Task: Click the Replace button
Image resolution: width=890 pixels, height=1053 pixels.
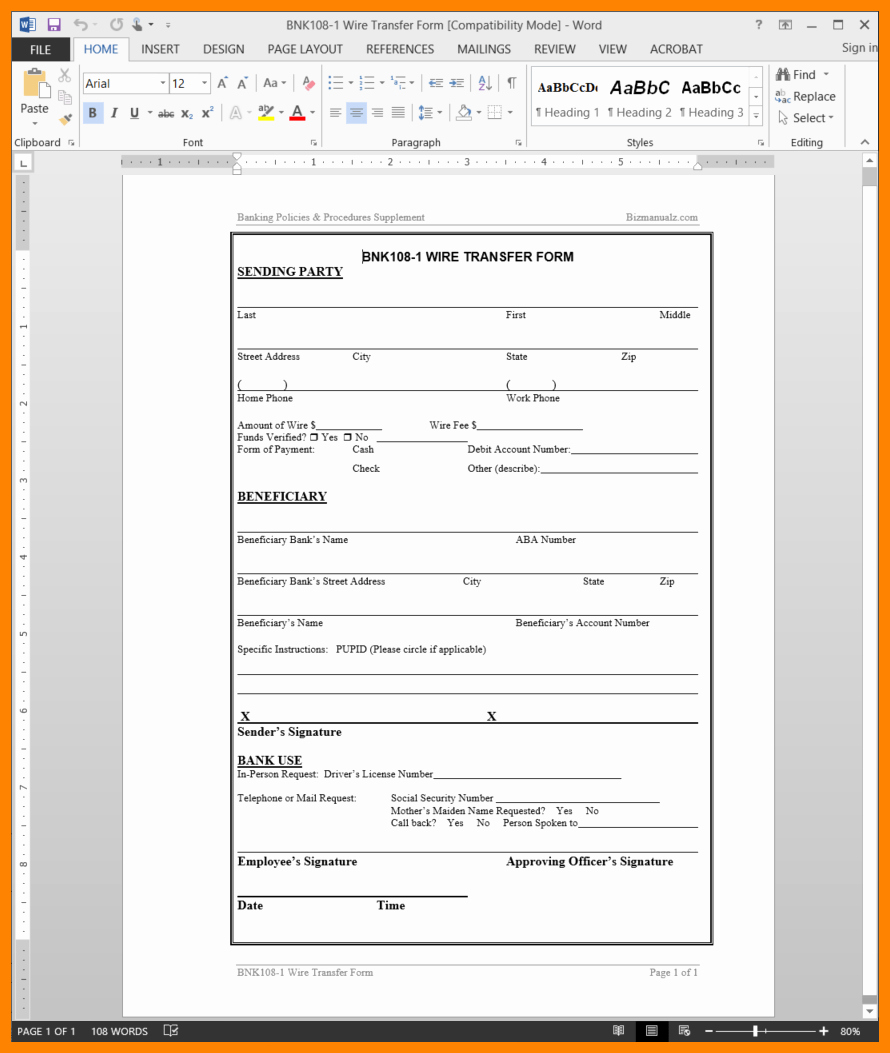Action: pos(805,97)
